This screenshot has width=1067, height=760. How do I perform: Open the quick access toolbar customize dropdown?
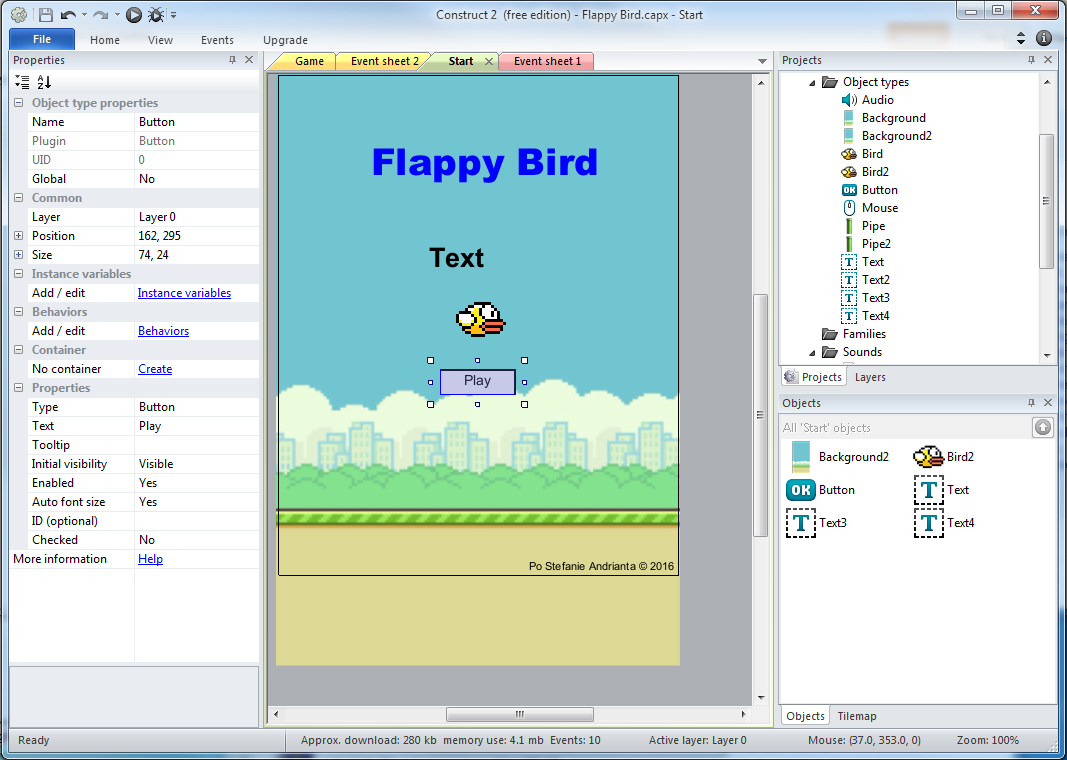pos(174,14)
